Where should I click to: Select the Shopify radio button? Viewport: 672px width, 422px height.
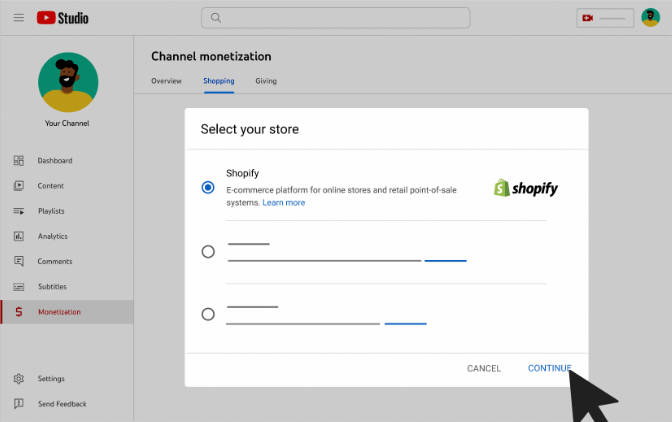pos(208,188)
